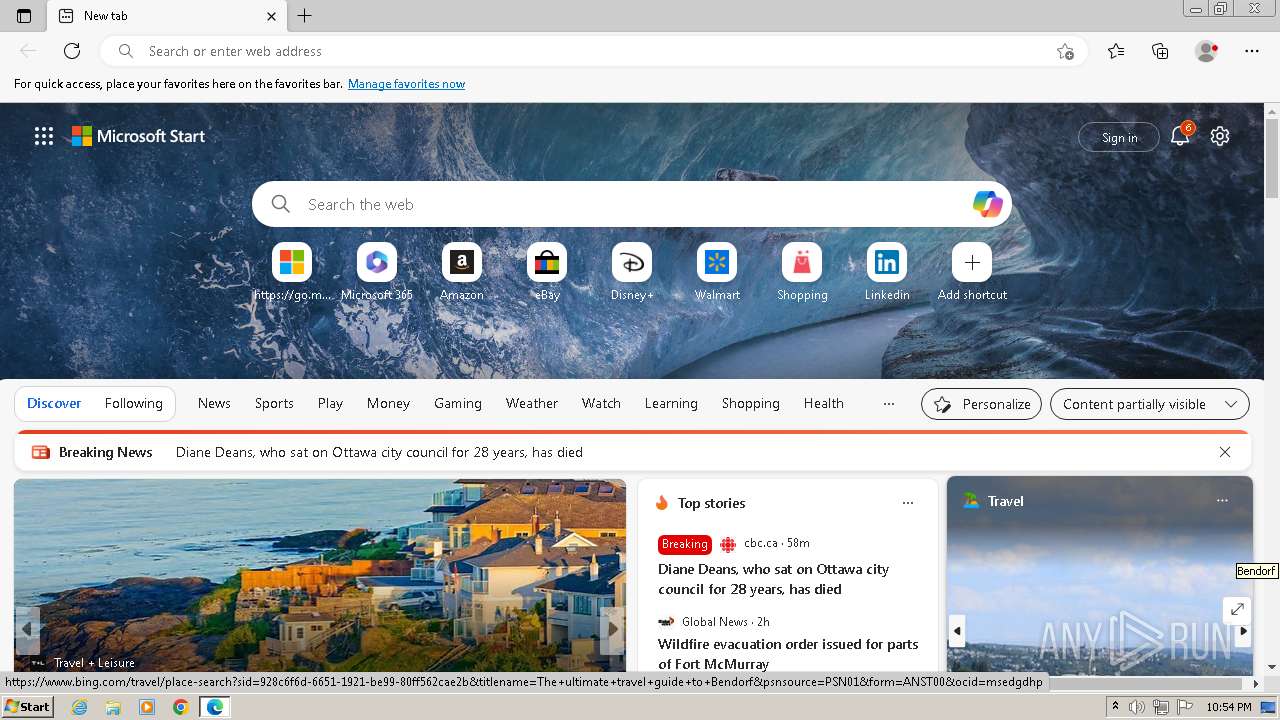This screenshot has width=1280, height=720.
Task: Open the Shopping feed category
Action: [751, 403]
